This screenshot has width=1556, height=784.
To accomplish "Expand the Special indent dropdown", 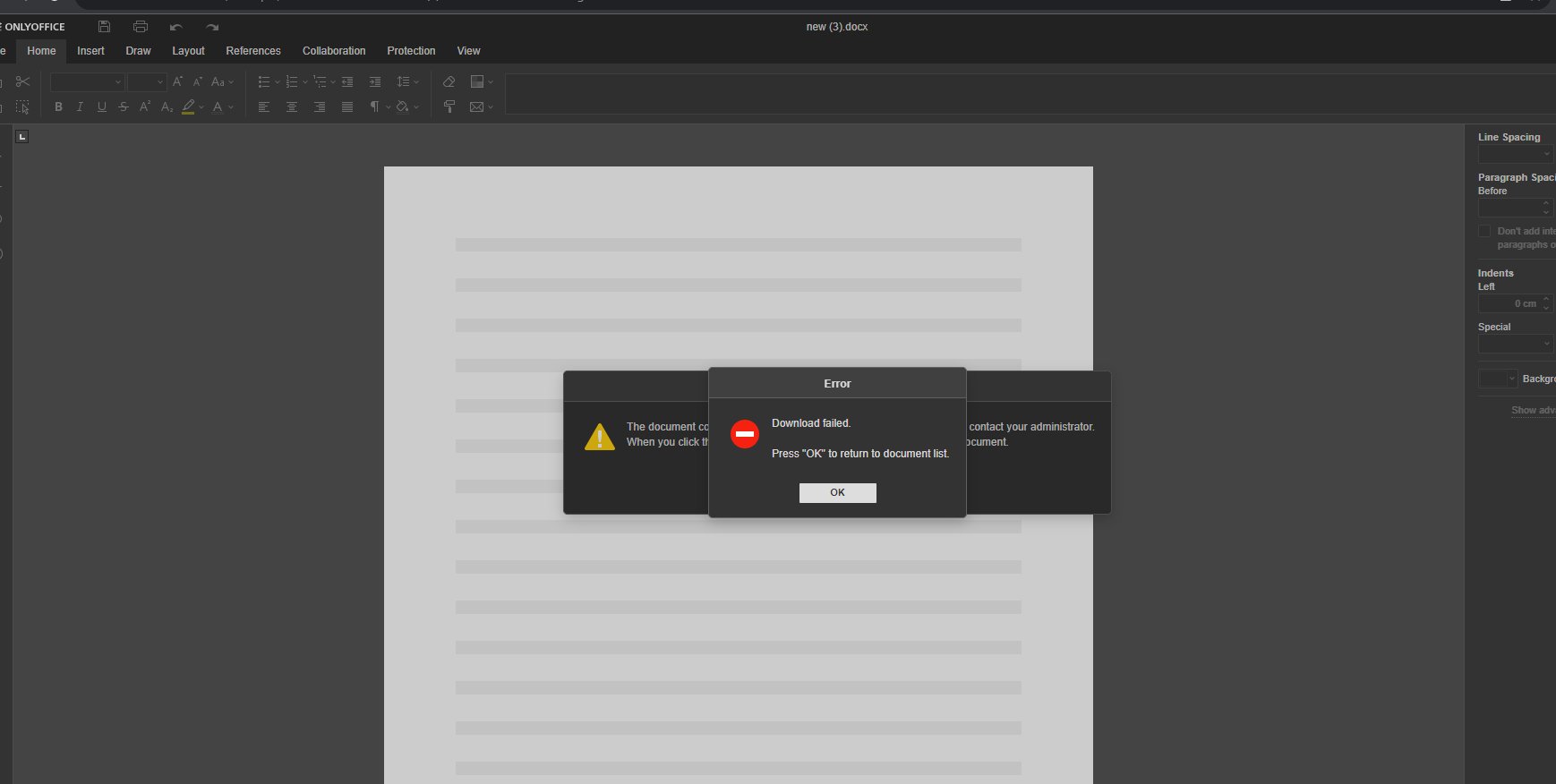I will [x=1515, y=344].
